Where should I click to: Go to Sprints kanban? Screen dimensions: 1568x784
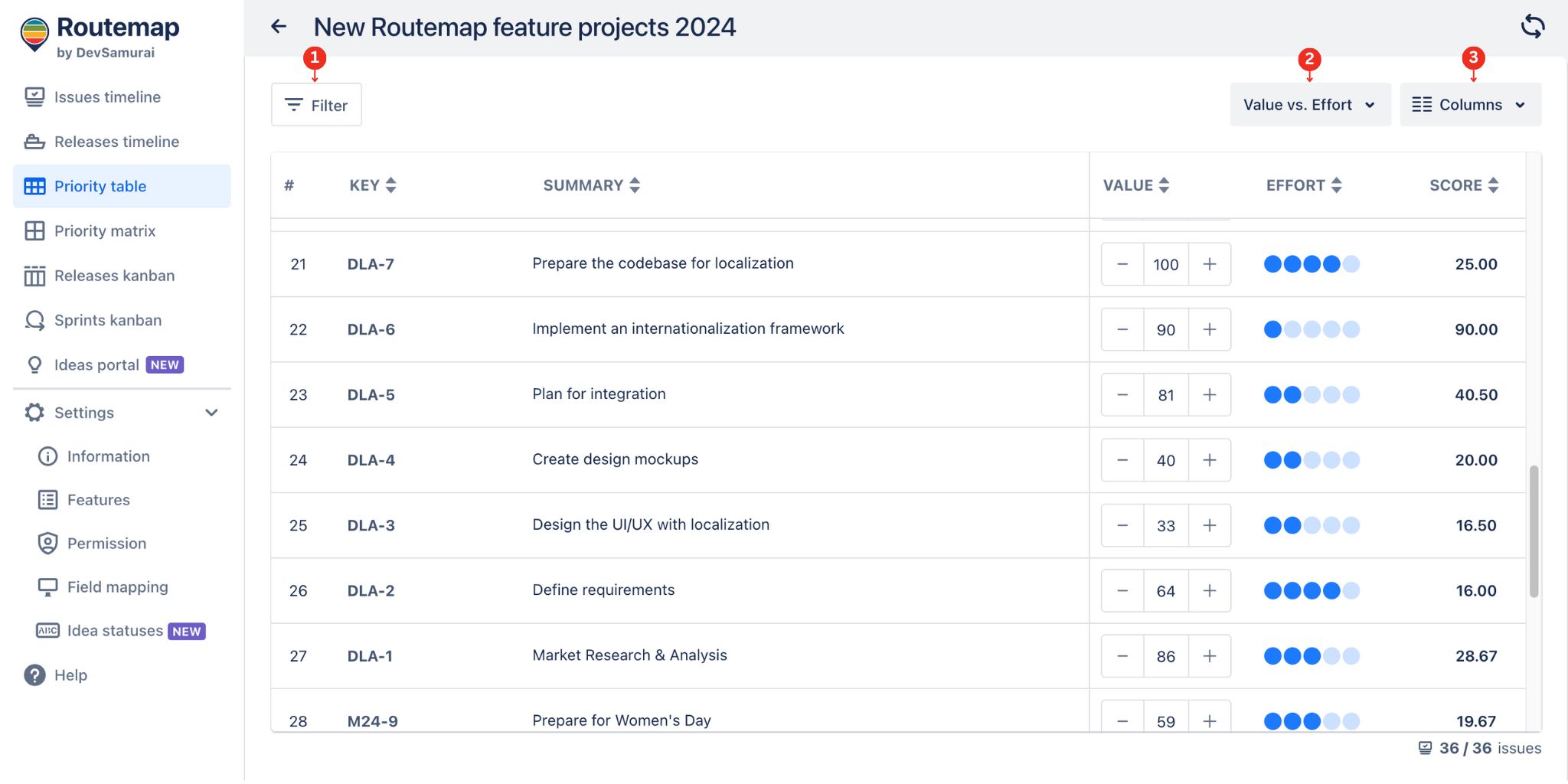[x=107, y=321]
